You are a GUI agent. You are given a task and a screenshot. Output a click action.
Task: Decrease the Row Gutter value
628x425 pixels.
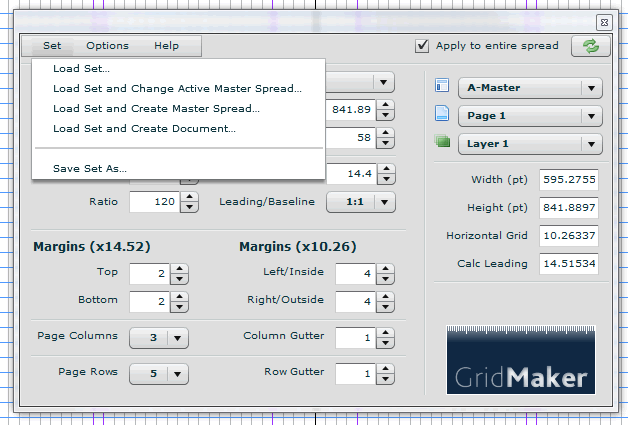click(385, 379)
